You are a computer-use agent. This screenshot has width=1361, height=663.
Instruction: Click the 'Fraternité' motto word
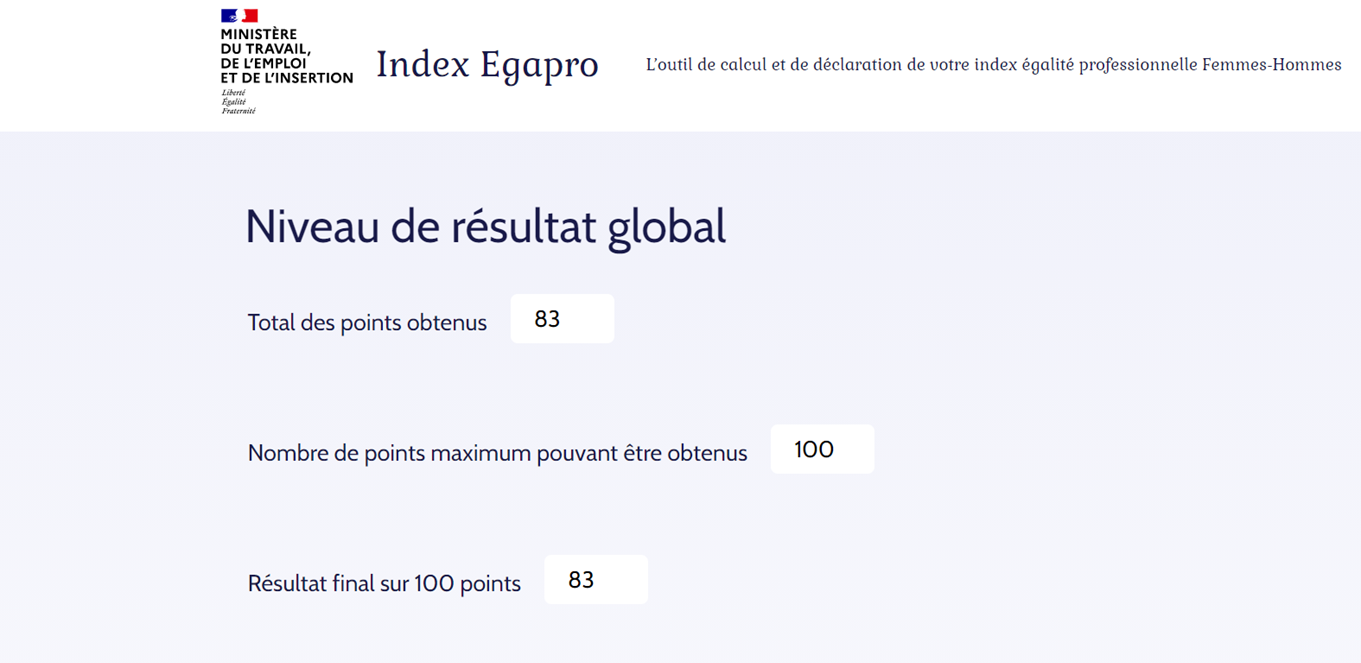tap(238, 111)
